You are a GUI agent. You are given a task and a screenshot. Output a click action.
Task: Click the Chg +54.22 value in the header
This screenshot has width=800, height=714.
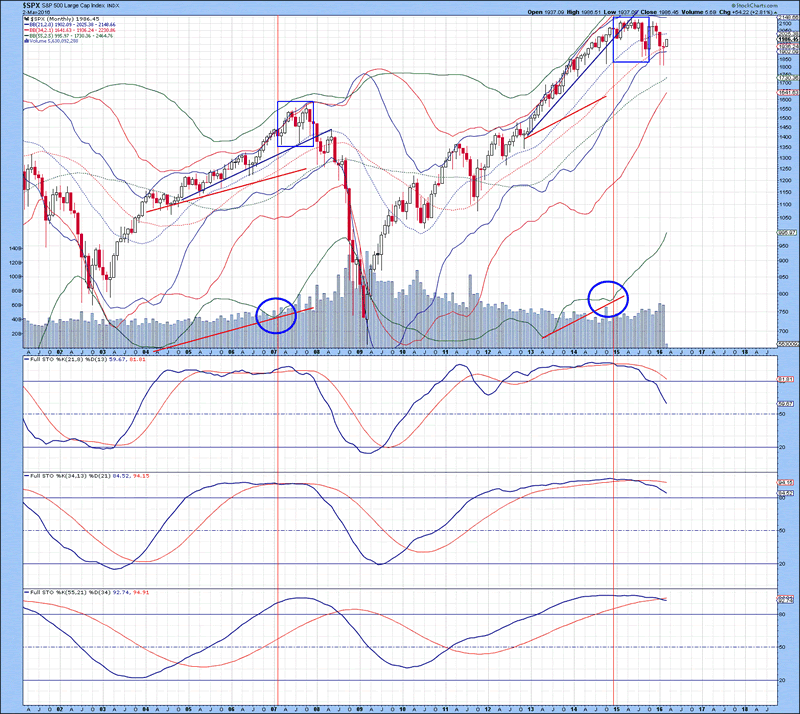744,12
